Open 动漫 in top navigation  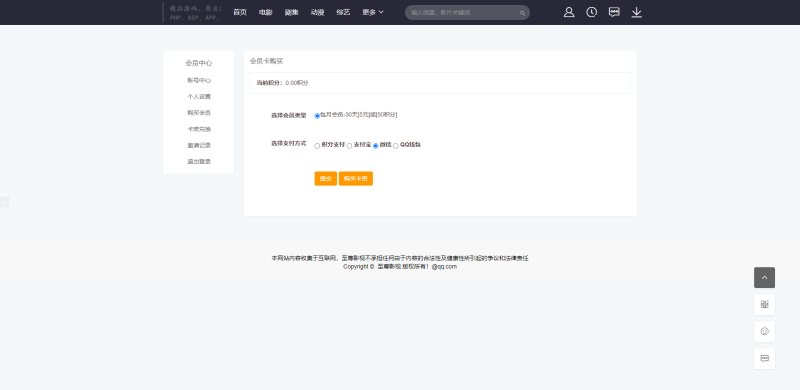[x=317, y=12]
